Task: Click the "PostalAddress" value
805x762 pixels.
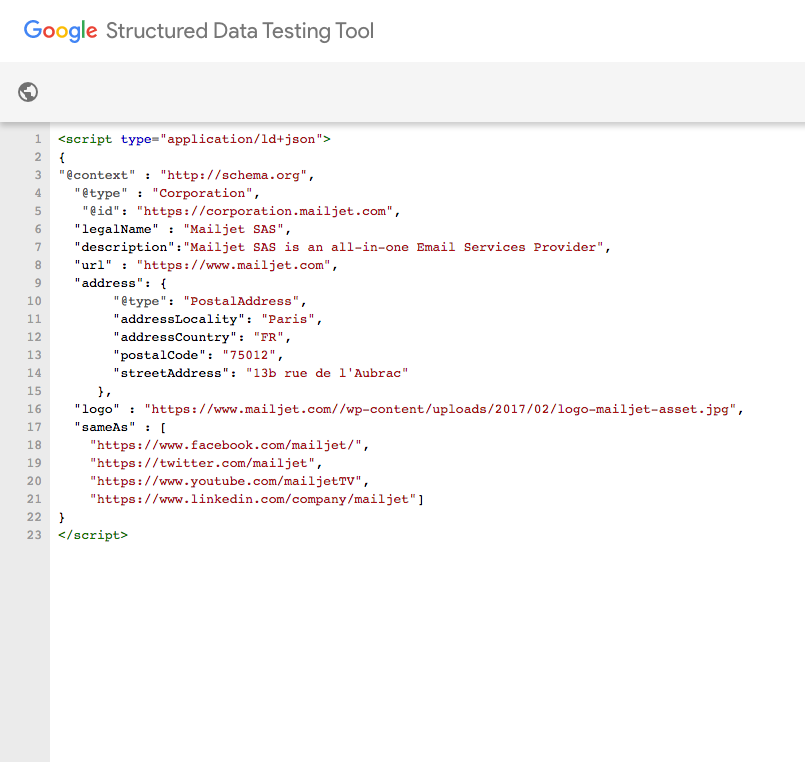Action: tap(241, 301)
